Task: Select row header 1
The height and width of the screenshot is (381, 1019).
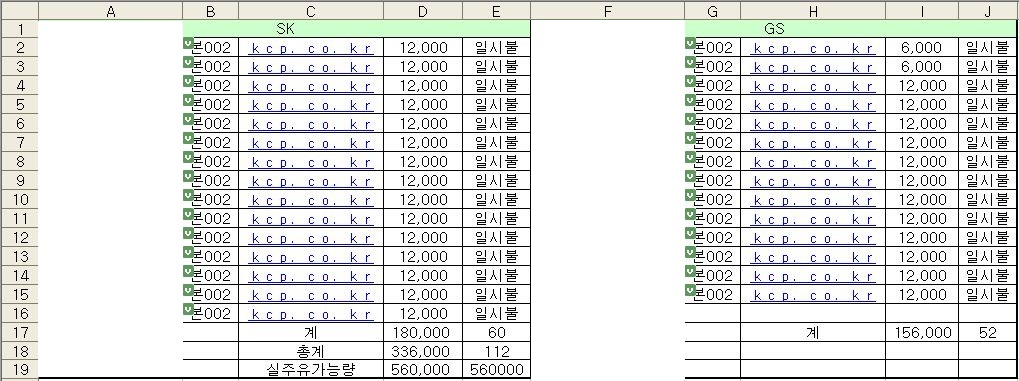Action: pyautogui.click(x=19, y=29)
